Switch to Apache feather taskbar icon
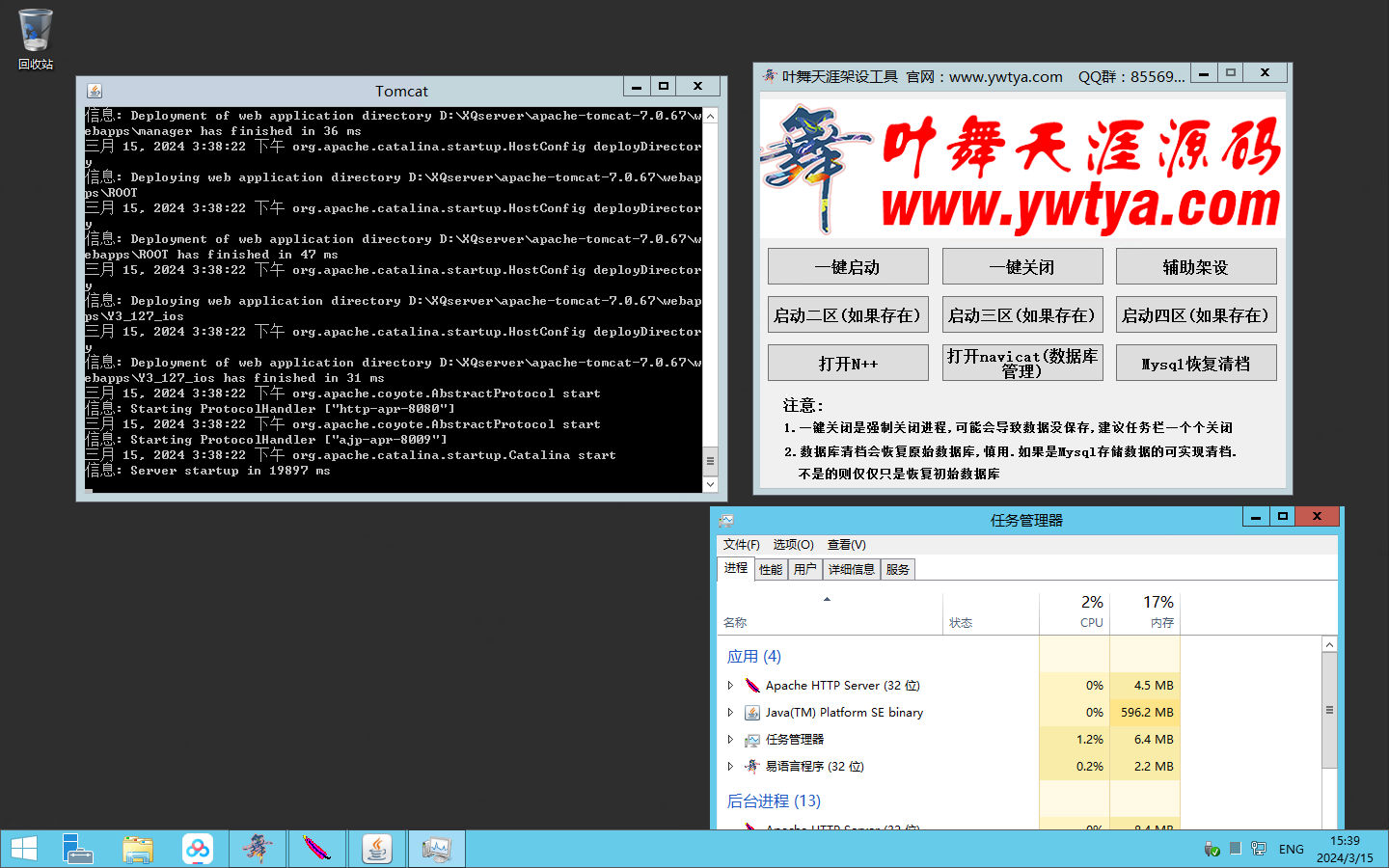Viewport: 1389px width, 868px height. click(316, 849)
